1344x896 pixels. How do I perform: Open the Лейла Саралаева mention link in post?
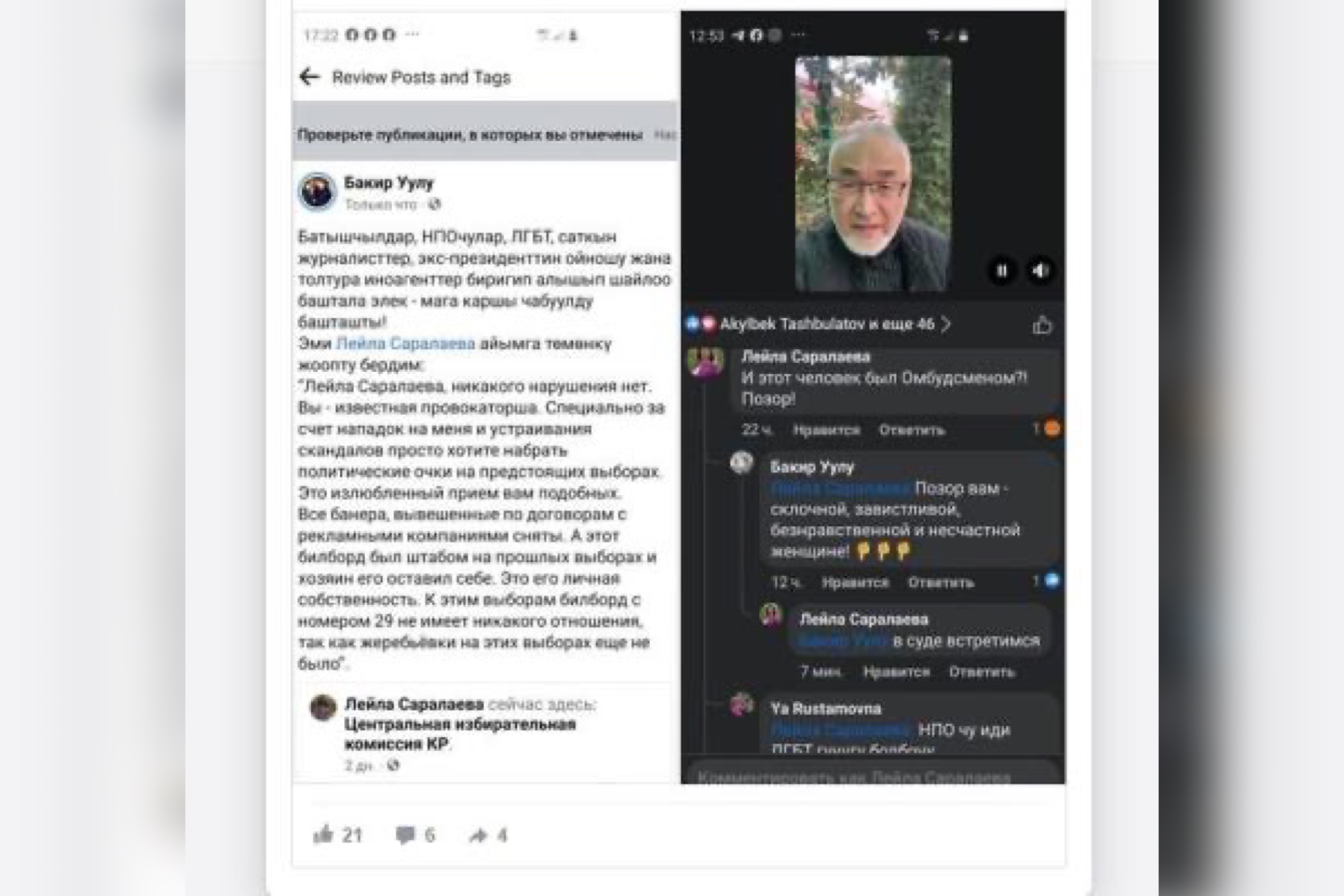point(405,343)
